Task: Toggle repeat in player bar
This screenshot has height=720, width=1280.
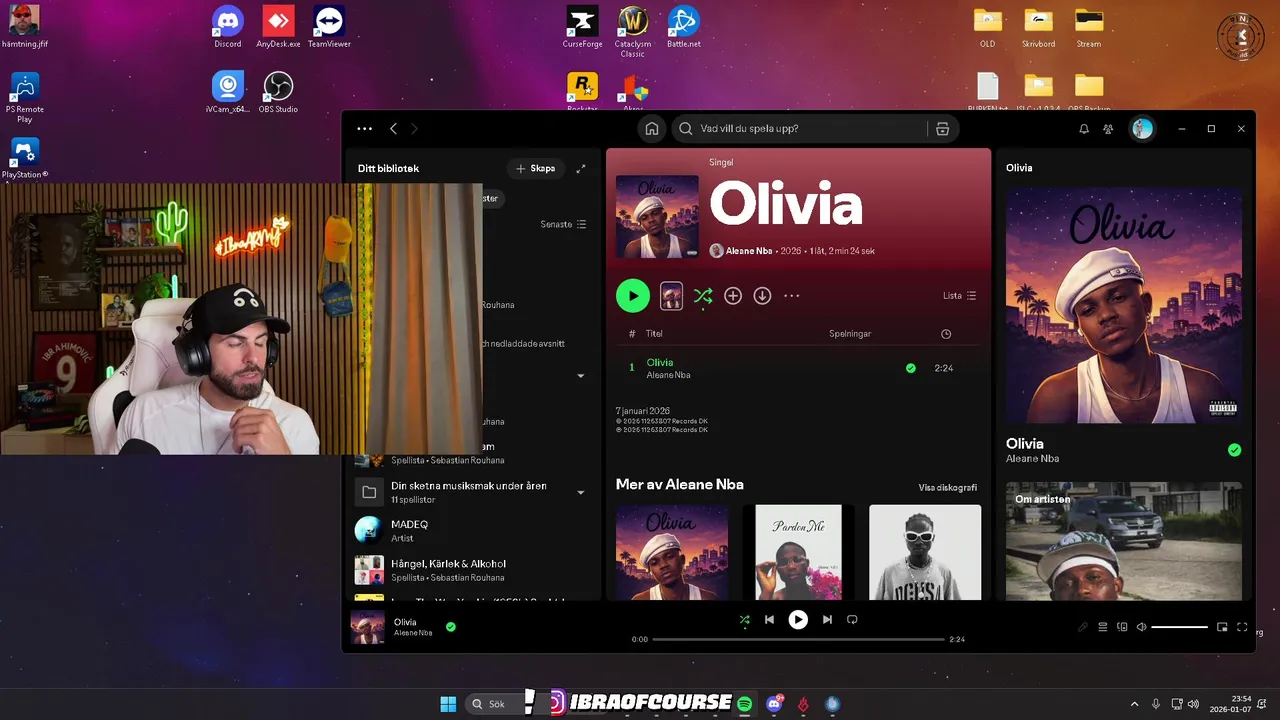Action: pyautogui.click(x=852, y=619)
